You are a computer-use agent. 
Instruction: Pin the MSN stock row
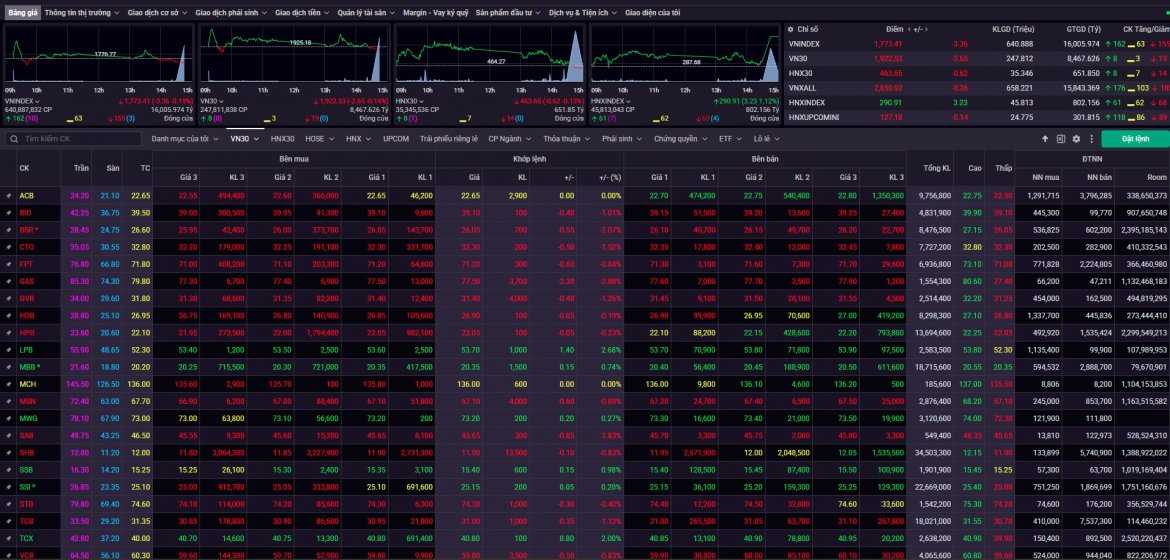[9, 401]
